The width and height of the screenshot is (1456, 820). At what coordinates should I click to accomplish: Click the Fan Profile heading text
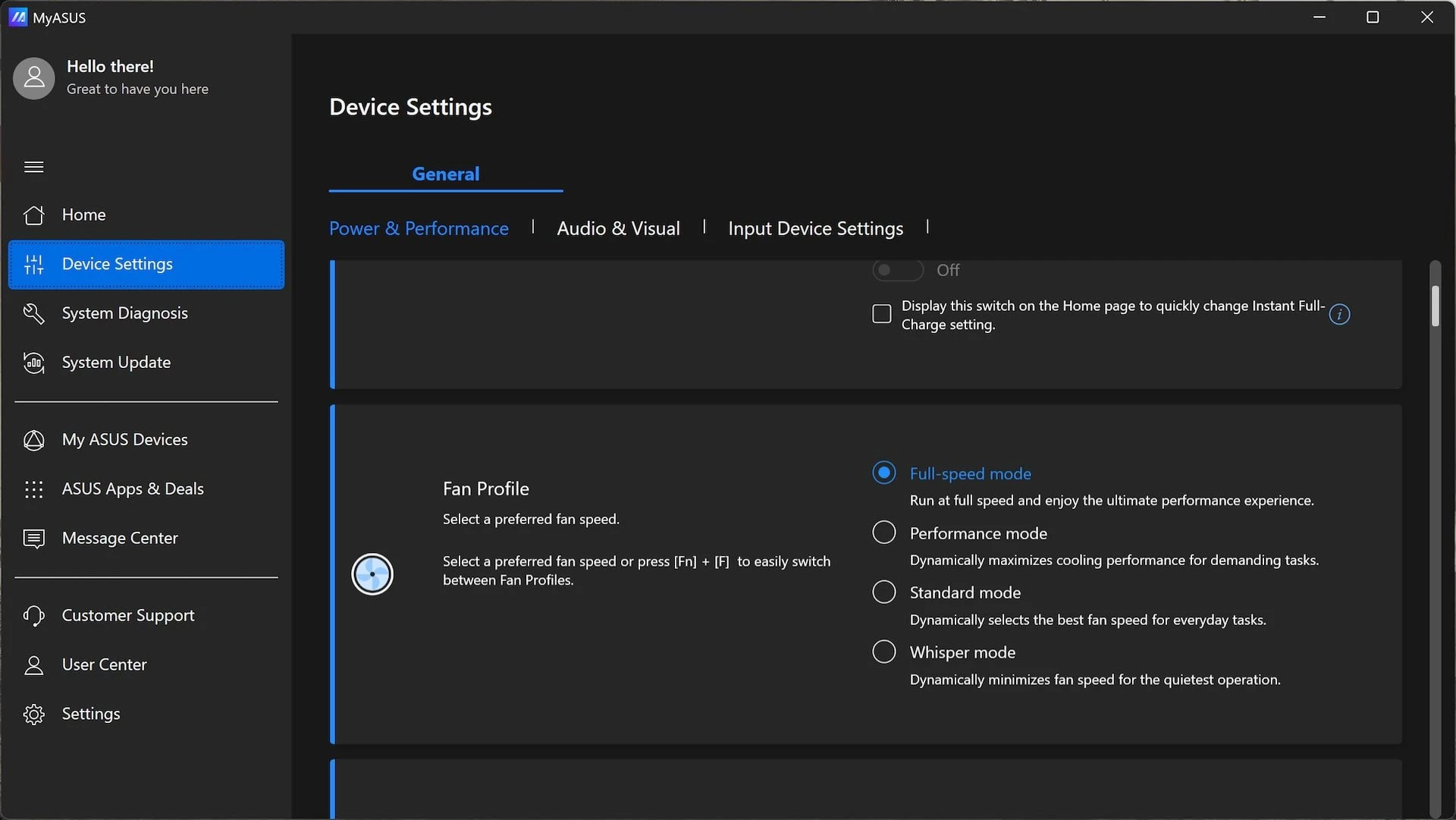click(x=486, y=489)
